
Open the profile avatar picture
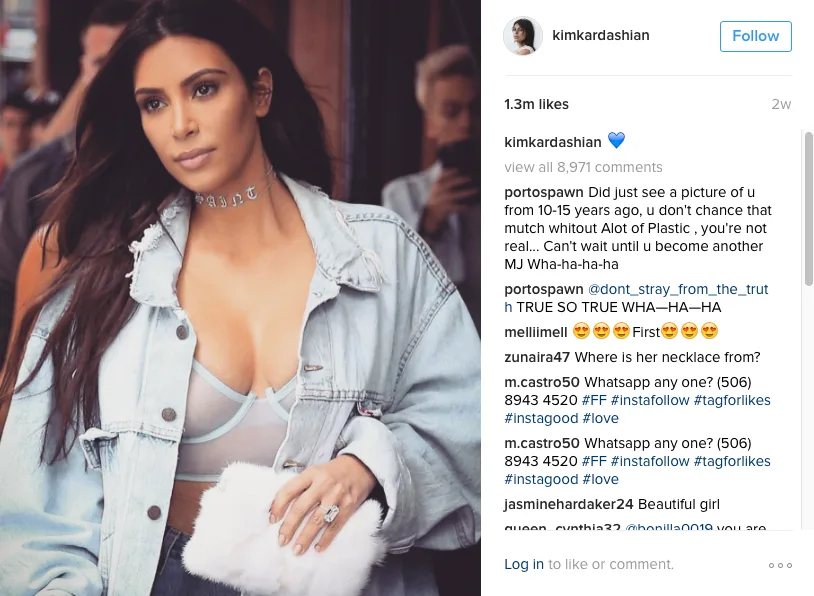pyautogui.click(x=523, y=36)
